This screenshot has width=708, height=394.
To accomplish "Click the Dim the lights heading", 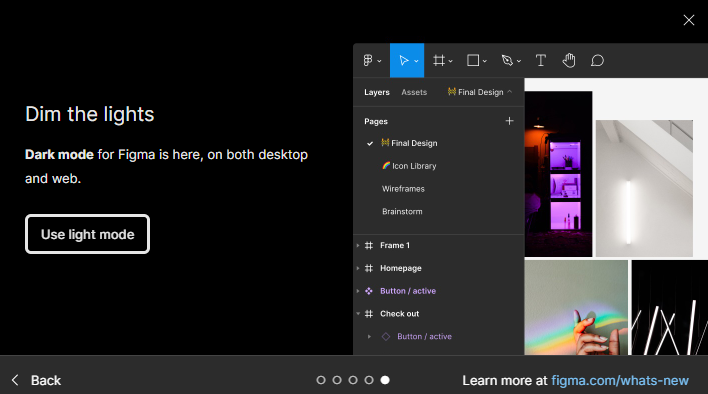I will tap(89, 114).
